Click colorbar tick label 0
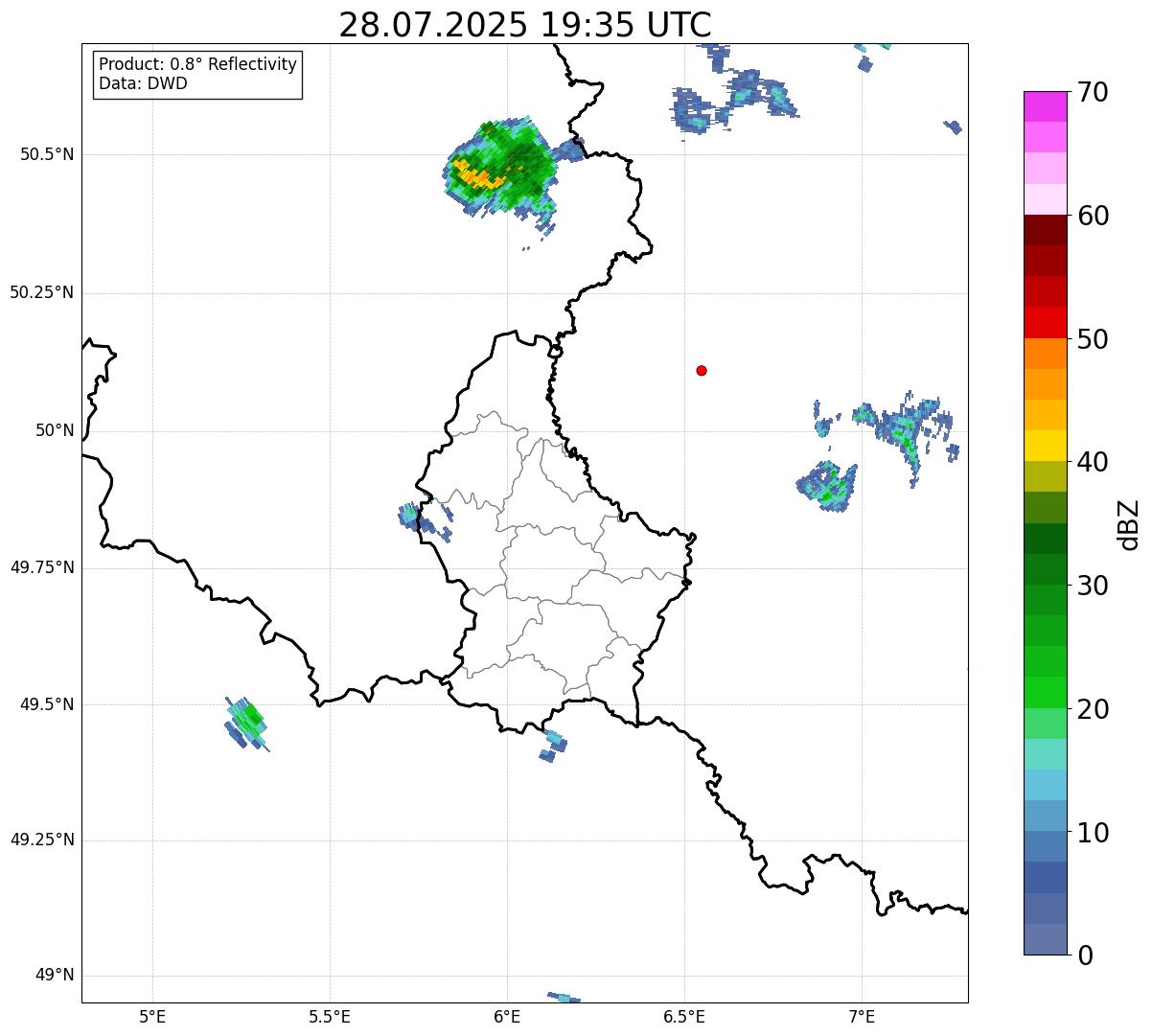 click(1085, 955)
